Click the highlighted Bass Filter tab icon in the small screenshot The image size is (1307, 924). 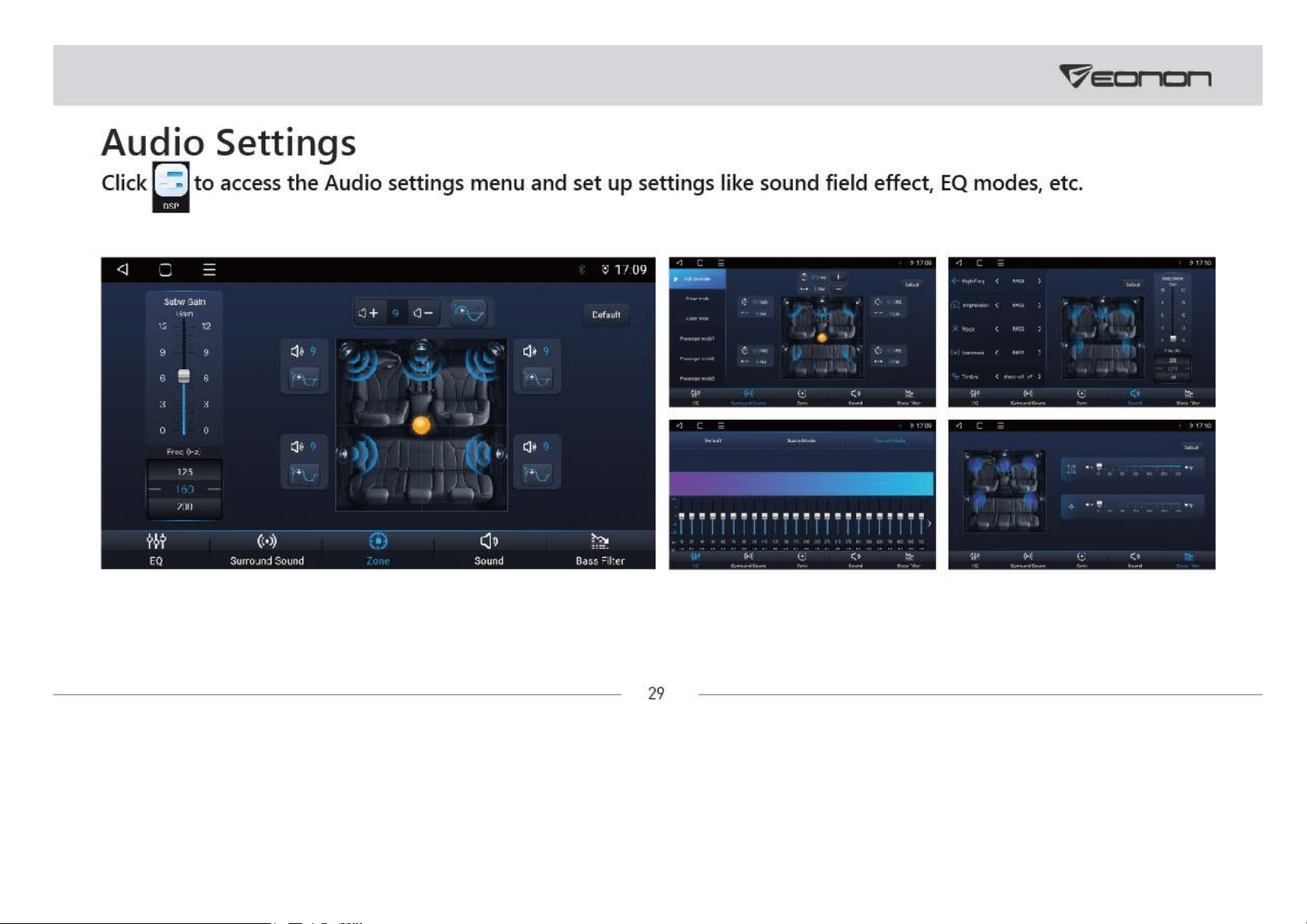tap(1188, 556)
